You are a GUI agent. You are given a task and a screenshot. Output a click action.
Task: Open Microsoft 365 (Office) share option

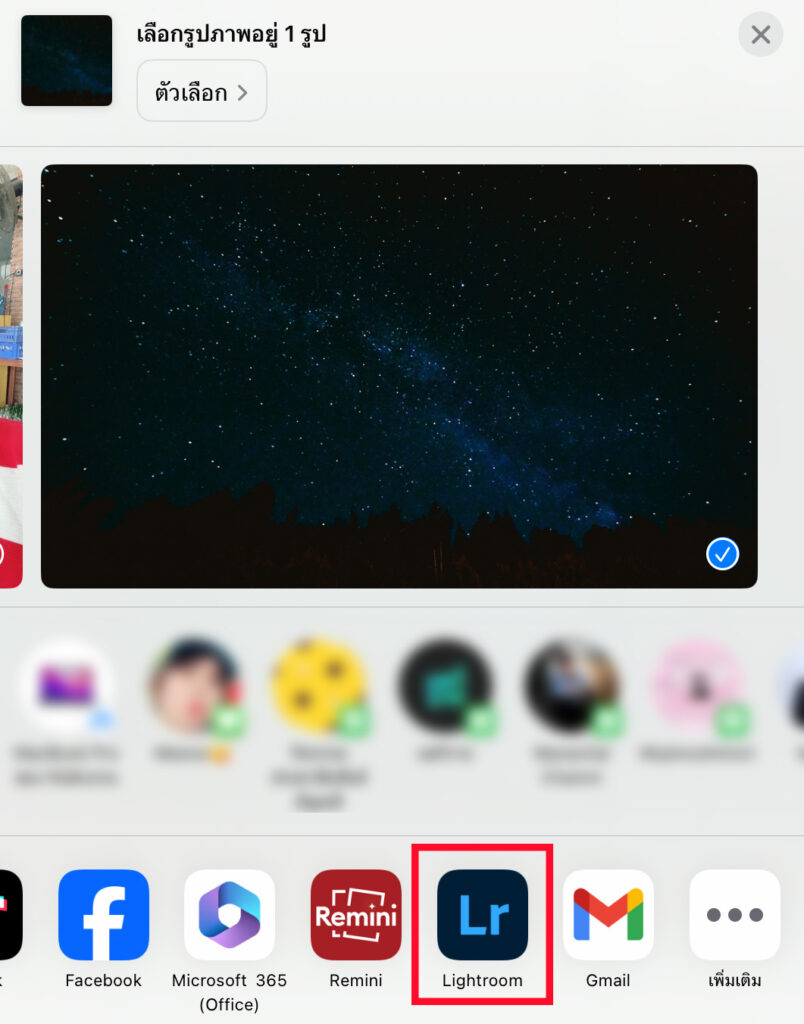[x=229, y=915]
